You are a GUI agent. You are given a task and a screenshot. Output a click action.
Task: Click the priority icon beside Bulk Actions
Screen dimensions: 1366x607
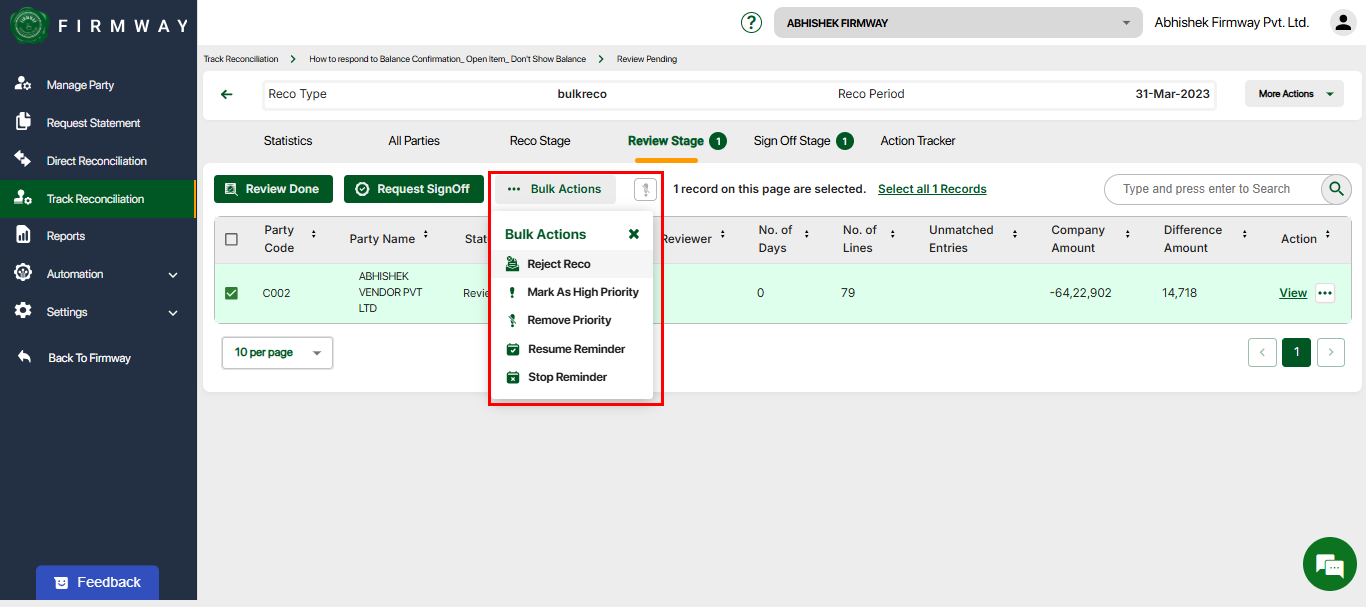(645, 189)
